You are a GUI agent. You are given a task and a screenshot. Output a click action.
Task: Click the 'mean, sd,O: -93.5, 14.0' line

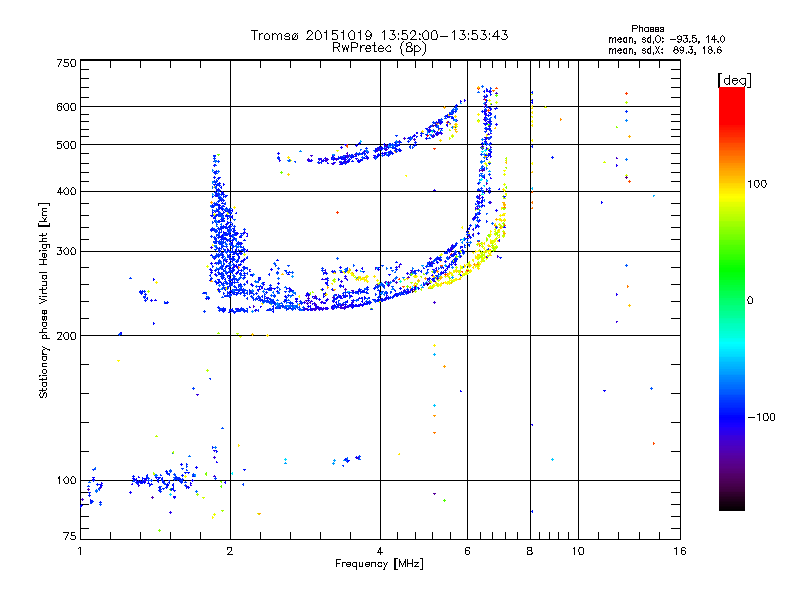coord(666,39)
